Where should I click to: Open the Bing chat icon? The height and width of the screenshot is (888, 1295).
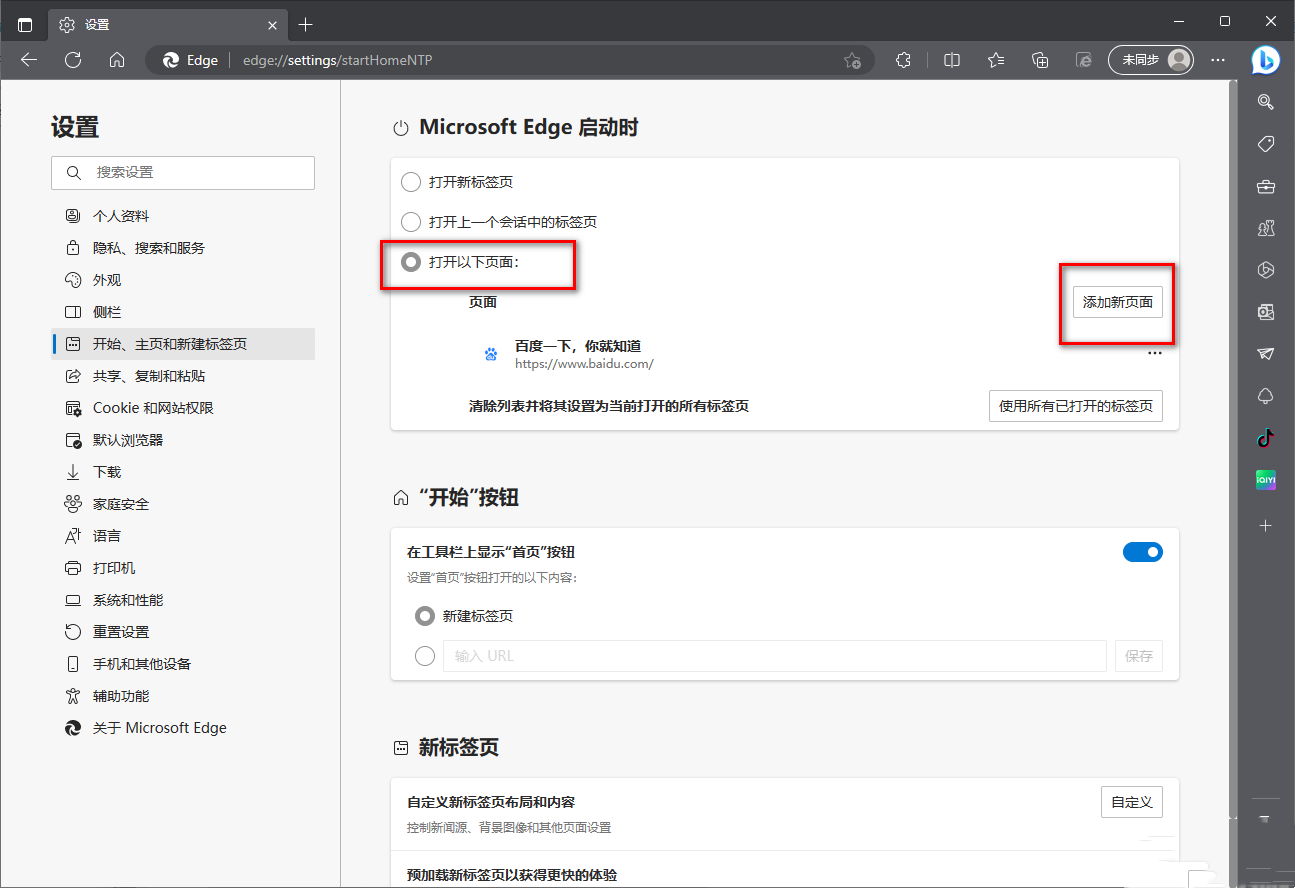coord(1266,60)
